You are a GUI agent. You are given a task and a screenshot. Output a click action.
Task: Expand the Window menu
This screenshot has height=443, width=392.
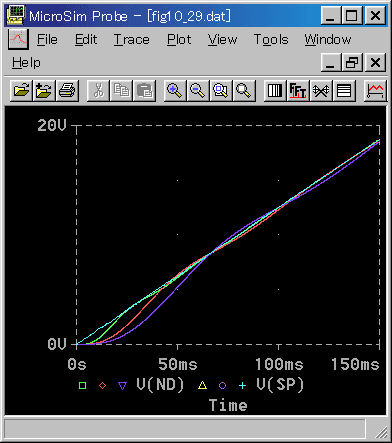point(328,40)
